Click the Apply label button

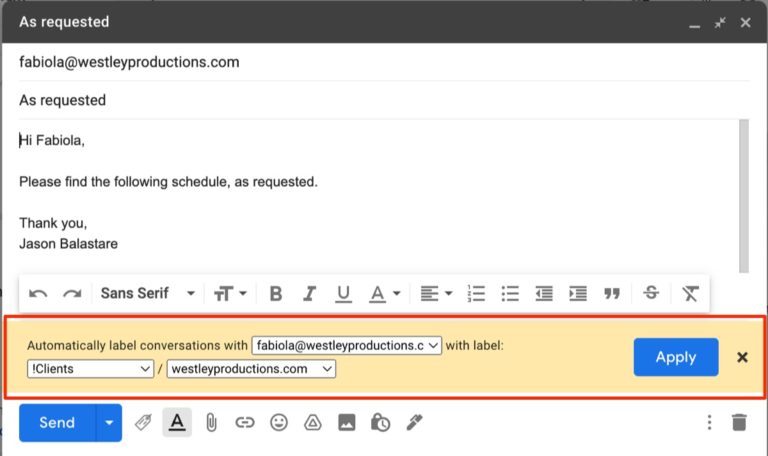pyautogui.click(x=676, y=357)
